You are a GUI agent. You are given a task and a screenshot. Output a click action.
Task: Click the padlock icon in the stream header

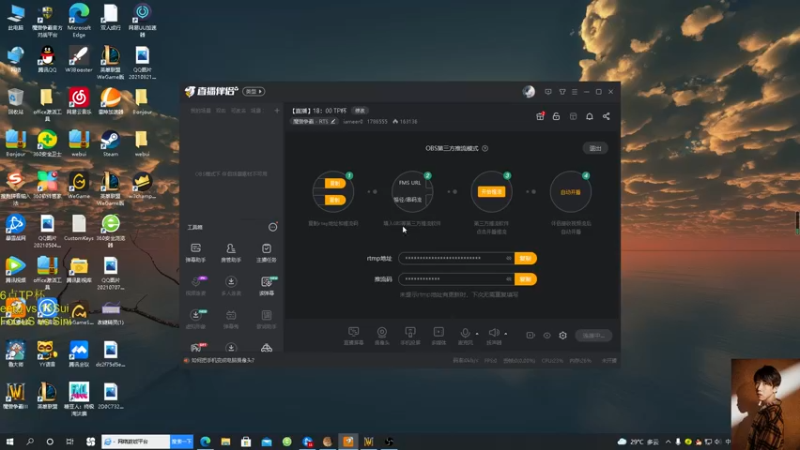[x=556, y=116]
